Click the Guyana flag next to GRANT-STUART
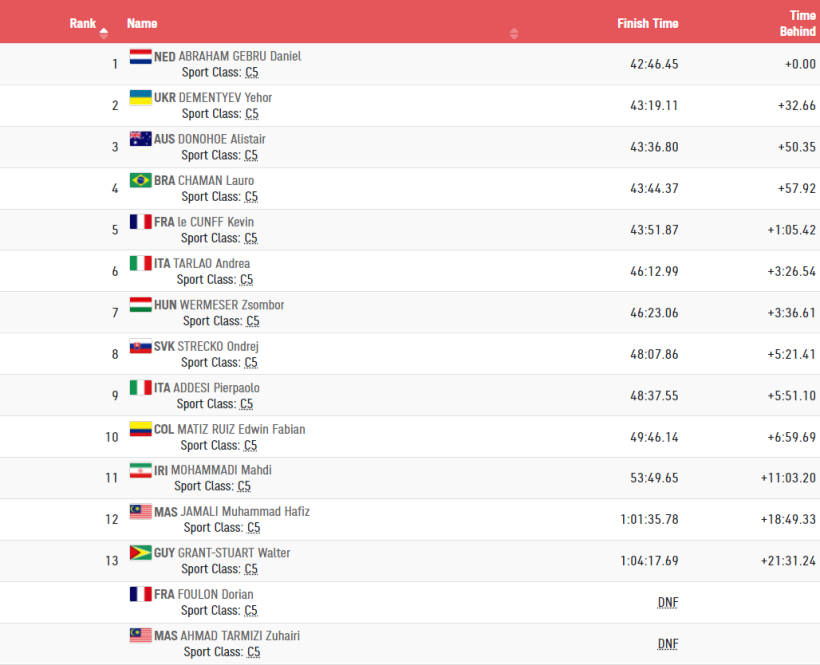Image resolution: width=820 pixels, height=665 pixels. tap(141, 553)
